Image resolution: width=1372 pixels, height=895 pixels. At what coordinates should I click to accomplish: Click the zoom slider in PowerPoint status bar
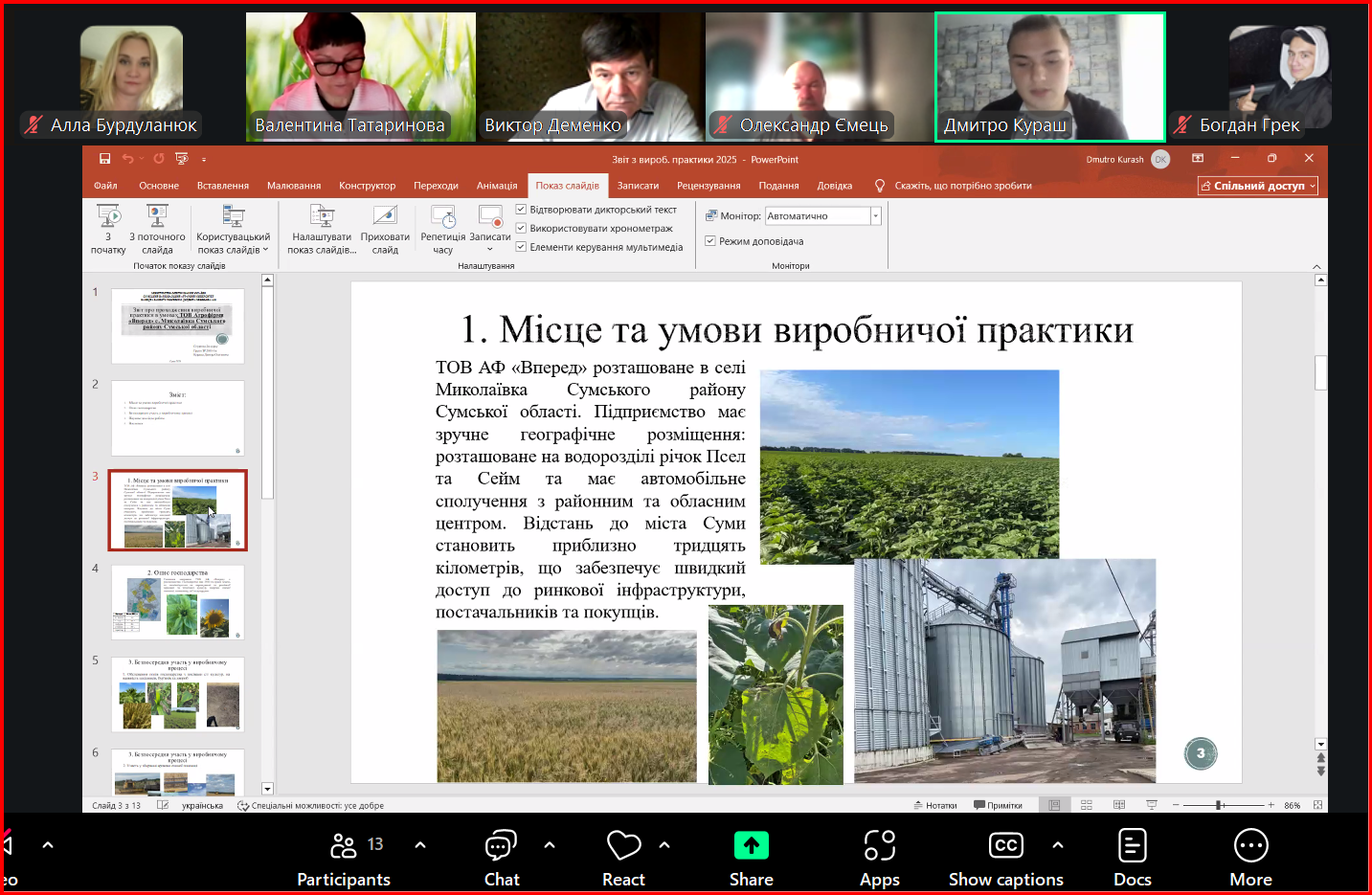(1220, 806)
